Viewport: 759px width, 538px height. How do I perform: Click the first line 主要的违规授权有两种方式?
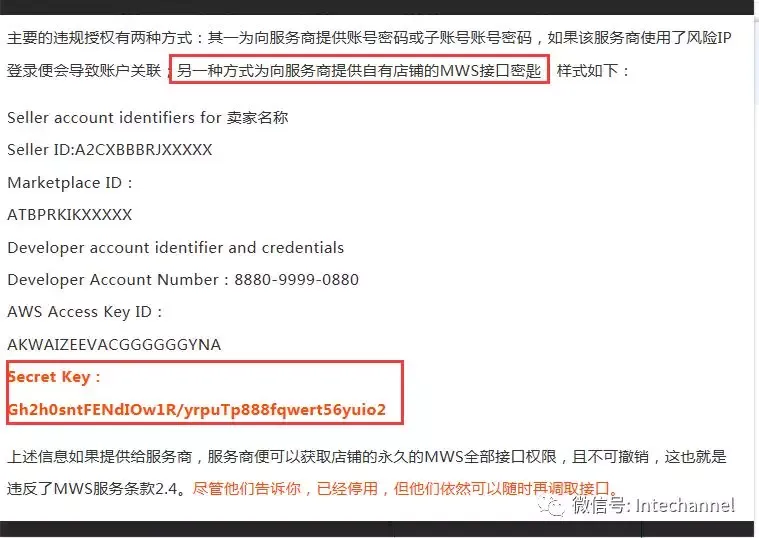point(99,38)
